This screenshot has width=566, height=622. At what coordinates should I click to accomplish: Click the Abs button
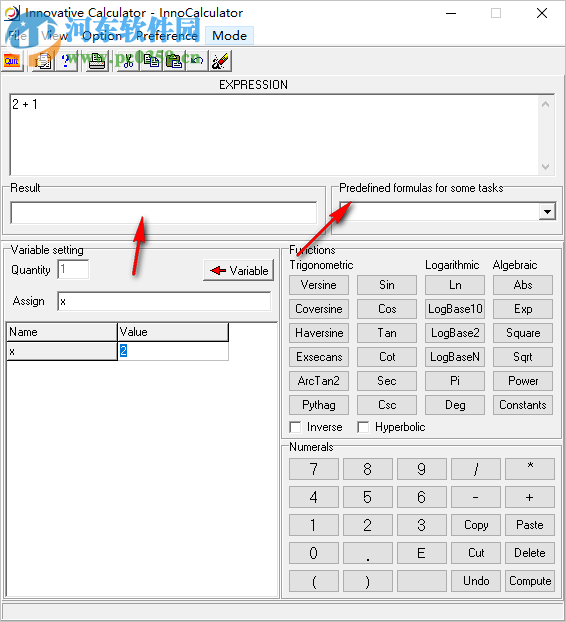pyautogui.click(x=523, y=285)
